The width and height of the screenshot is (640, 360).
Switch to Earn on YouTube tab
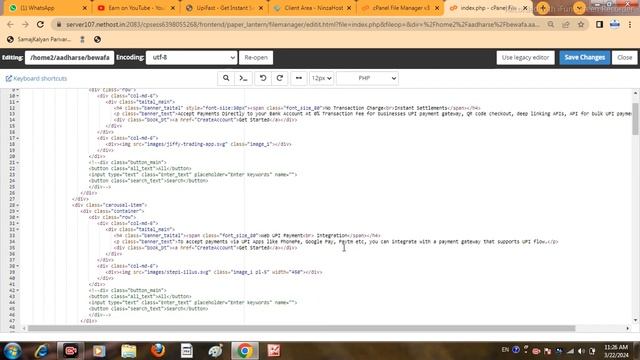(135, 8)
